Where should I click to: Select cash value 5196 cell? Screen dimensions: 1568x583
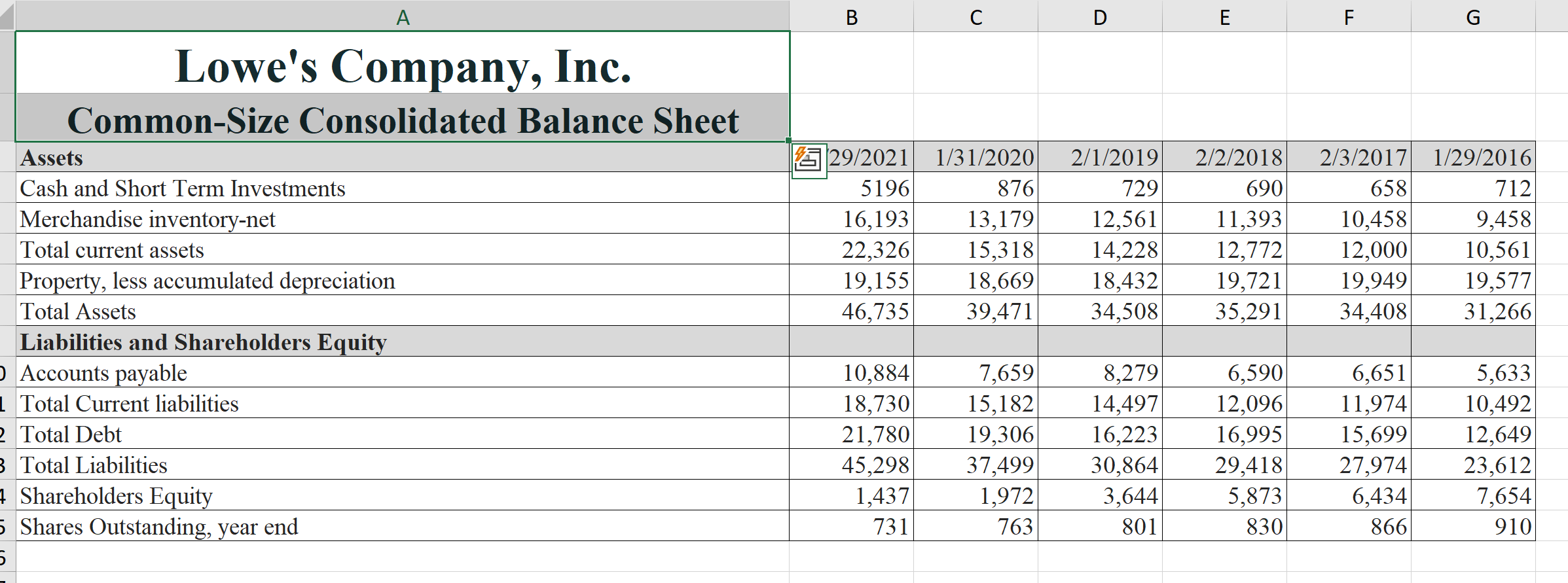[x=852, y=188]
